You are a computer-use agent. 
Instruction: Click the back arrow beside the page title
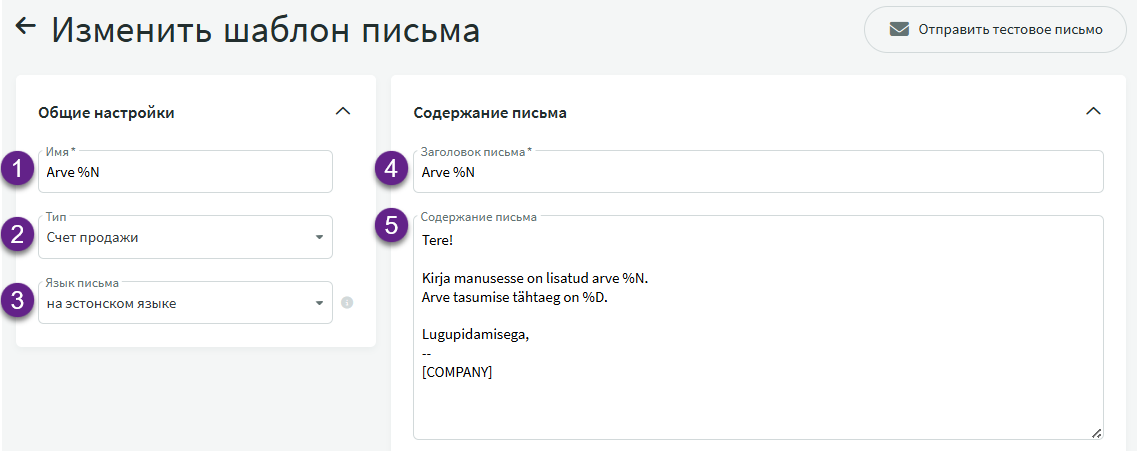[x=26, y=28]
